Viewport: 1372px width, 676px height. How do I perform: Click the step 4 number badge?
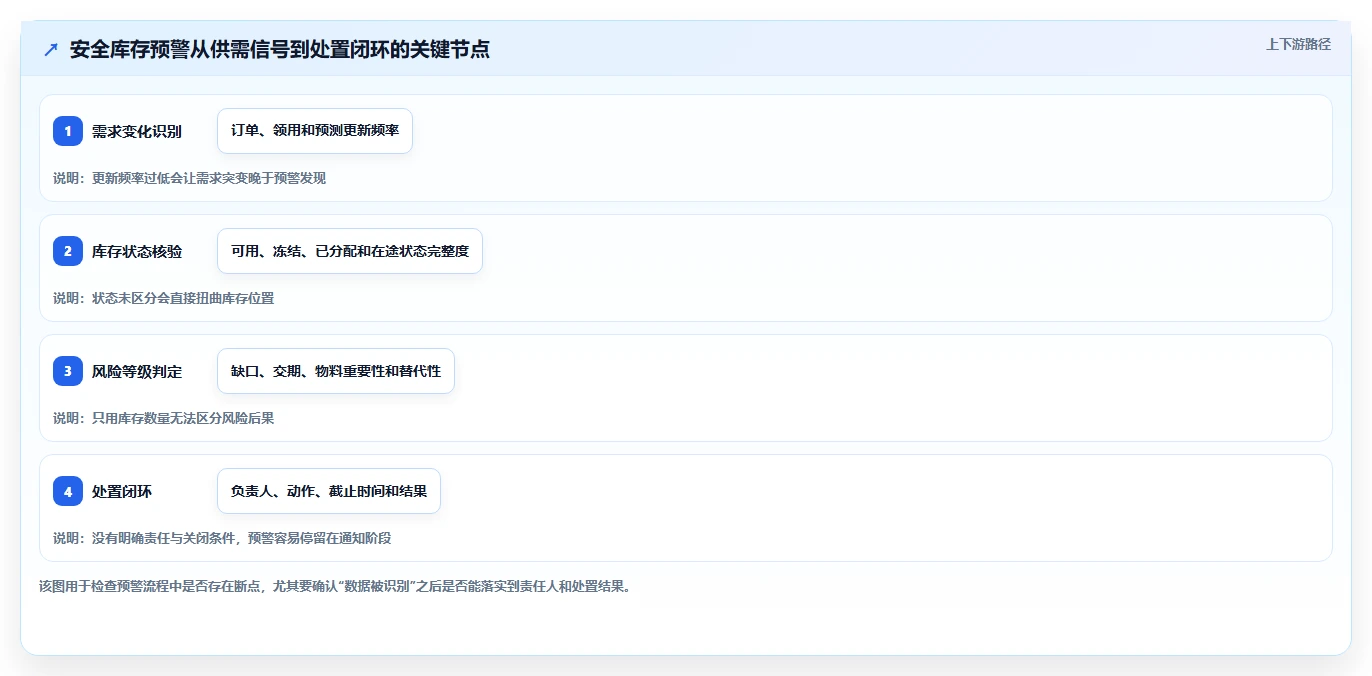coord(68,491)
